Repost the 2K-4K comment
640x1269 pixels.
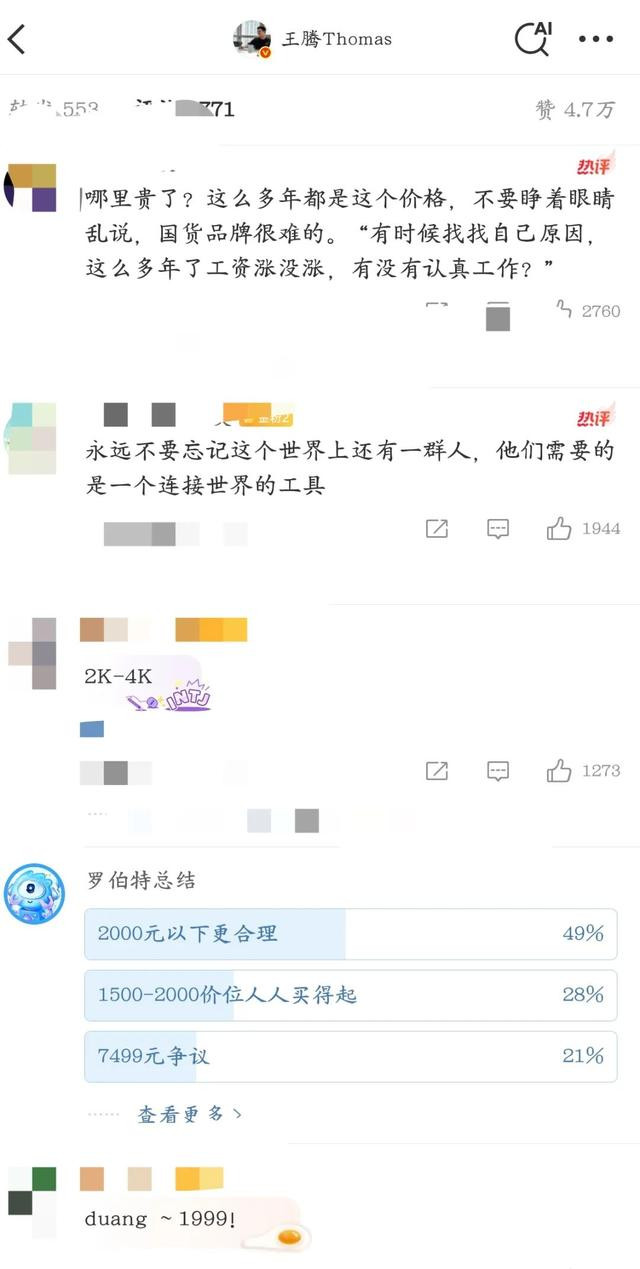[437, 770]
